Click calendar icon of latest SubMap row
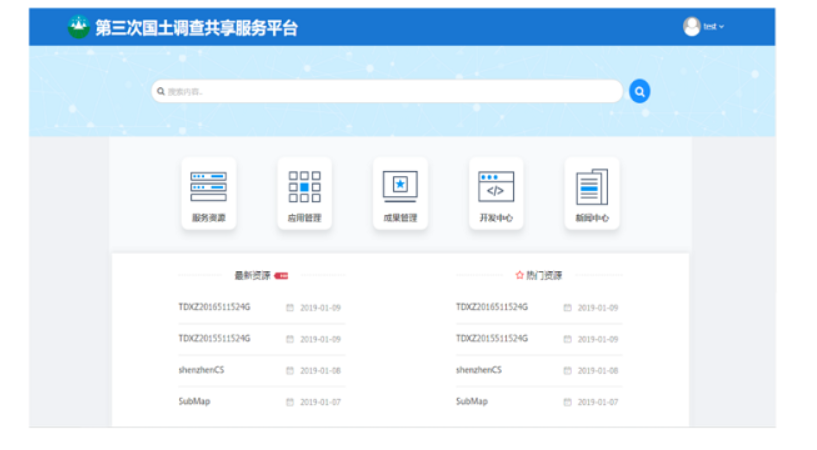The width and height of the screenshot is (817, 450). click(x=290, y=402)
